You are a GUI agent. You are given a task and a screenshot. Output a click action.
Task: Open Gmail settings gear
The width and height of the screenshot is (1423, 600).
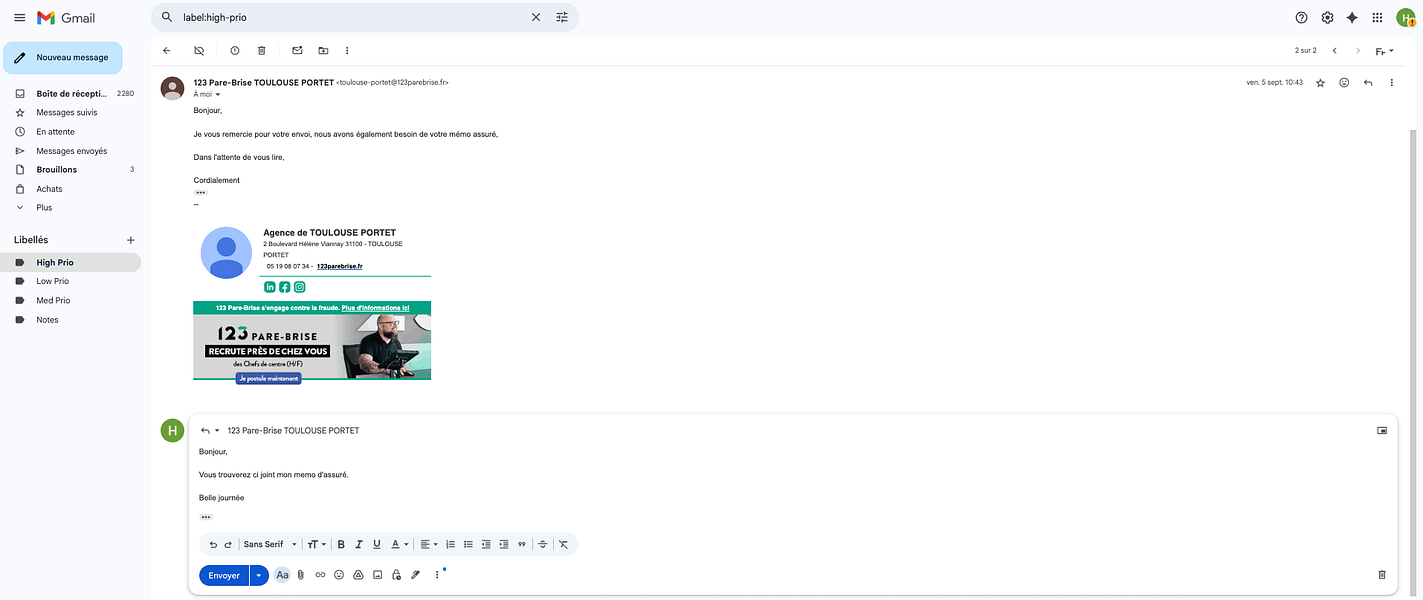point(1327,17)
